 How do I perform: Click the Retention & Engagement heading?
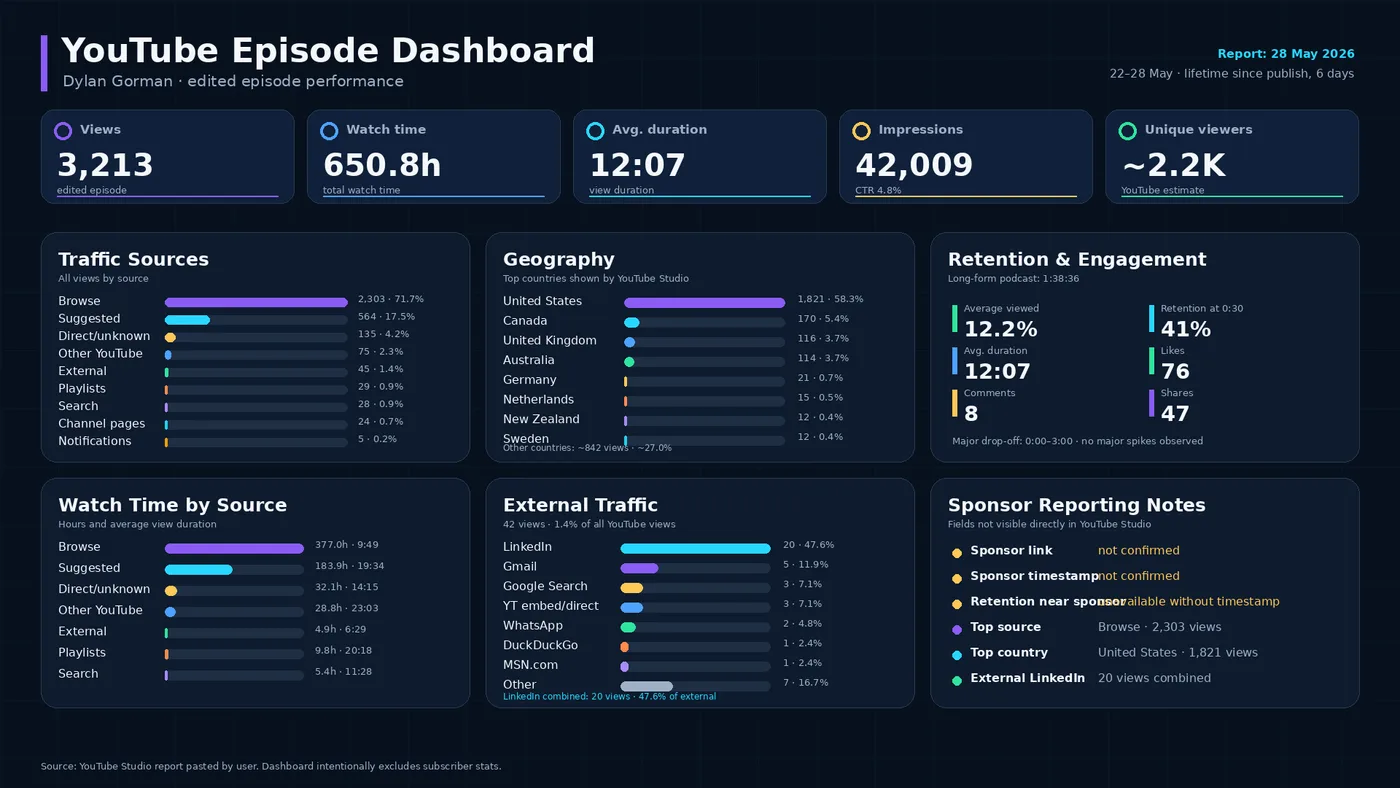[1077, 260]
